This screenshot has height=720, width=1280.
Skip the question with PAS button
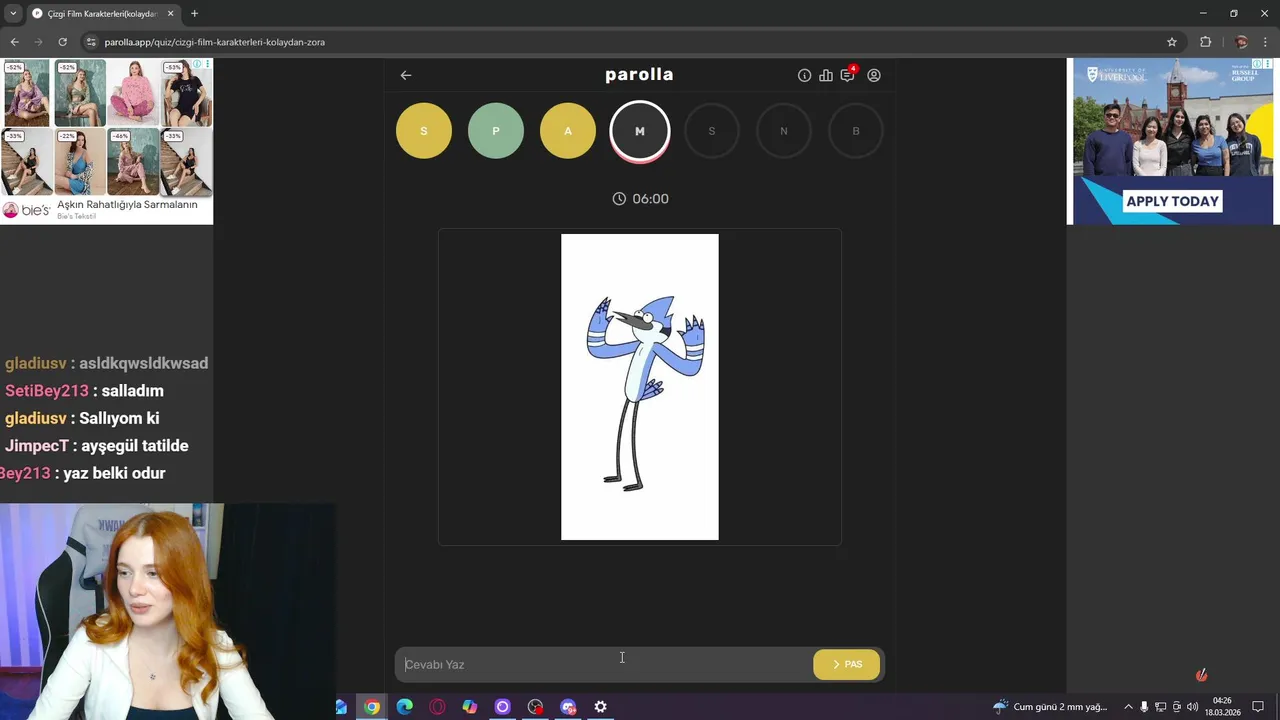click(846, 665)
